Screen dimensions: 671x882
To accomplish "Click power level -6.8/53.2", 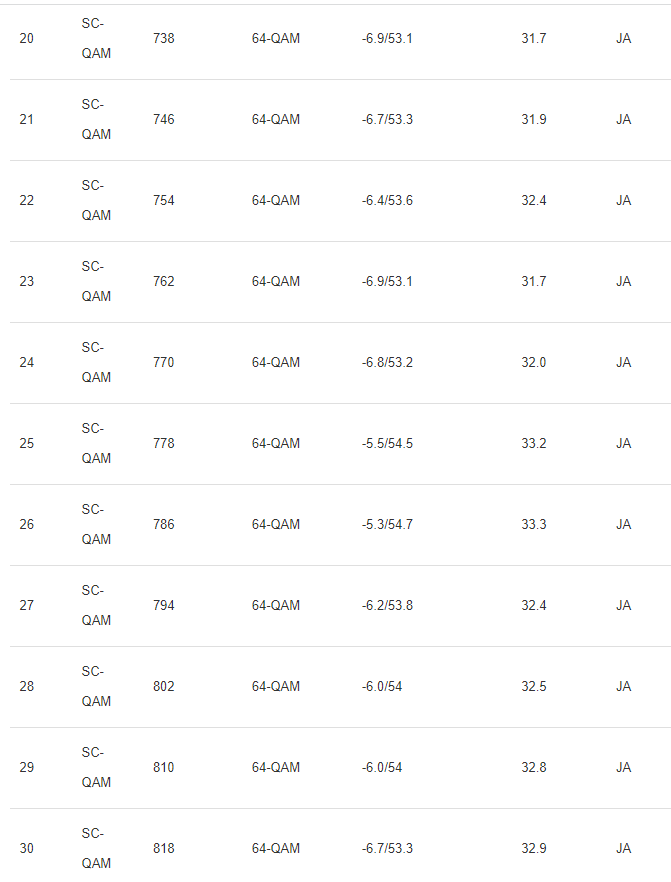I will click(387, 363).
